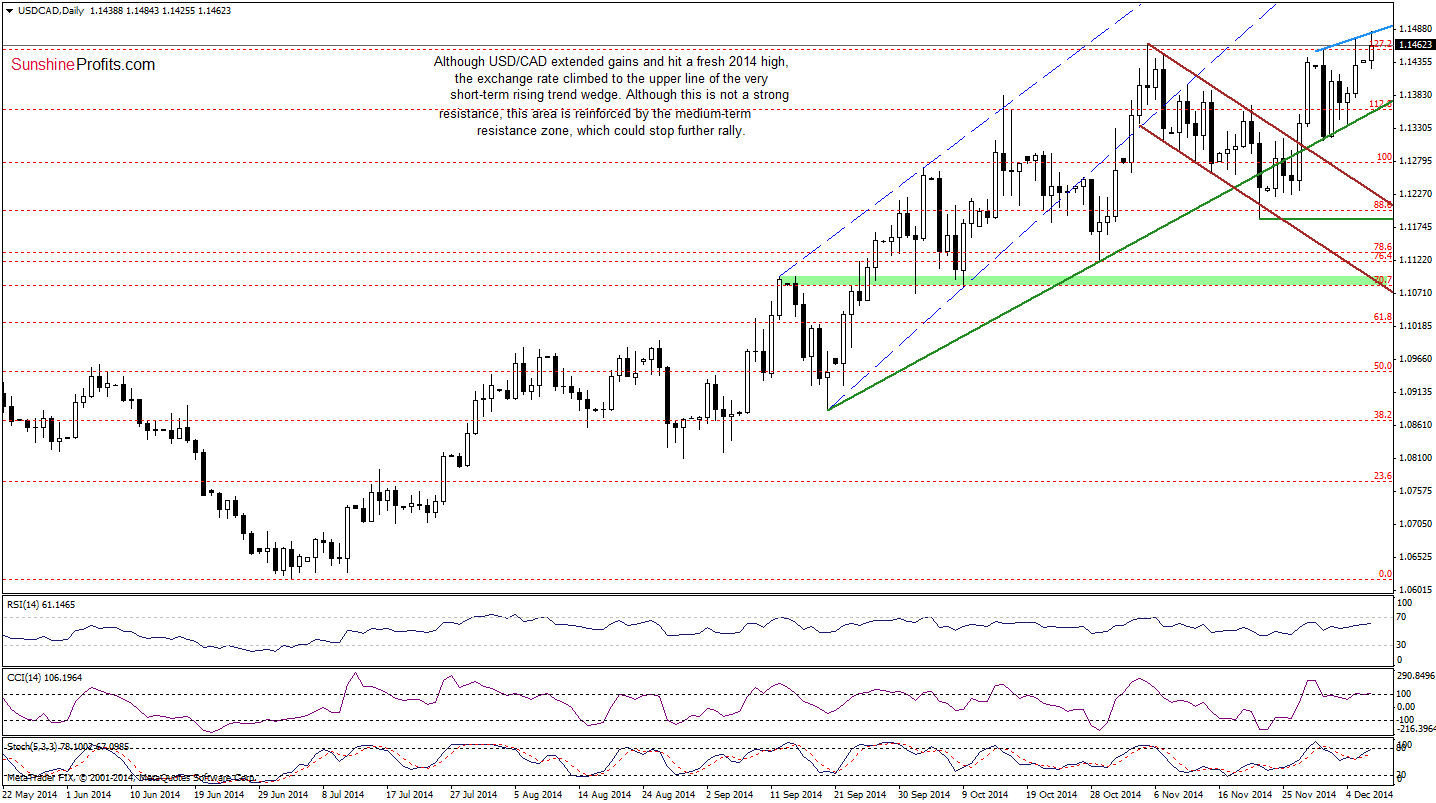Click the 1.07575 price axis label
The width and height of the screenshot is (1436, 803).
click(x=1415, y=491)
